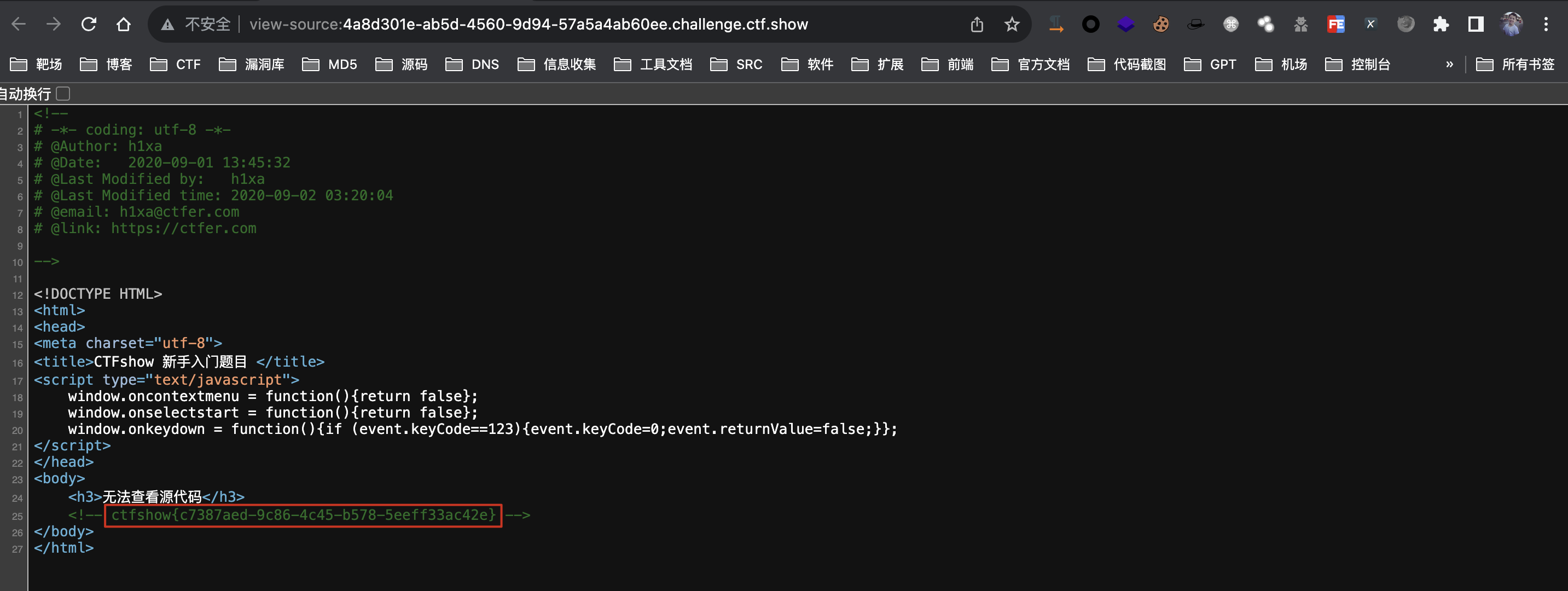
Task: Click the share page icon in address bar
Action: [x=977, y=24]
